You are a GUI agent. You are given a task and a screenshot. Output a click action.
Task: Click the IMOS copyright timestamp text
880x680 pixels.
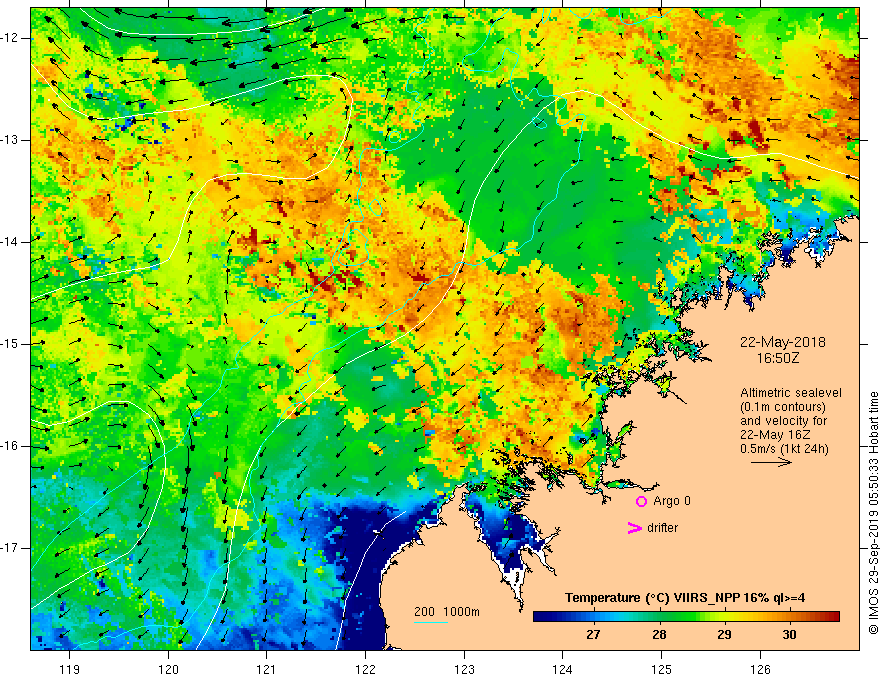pyautogui.click(x=873, y=513)
